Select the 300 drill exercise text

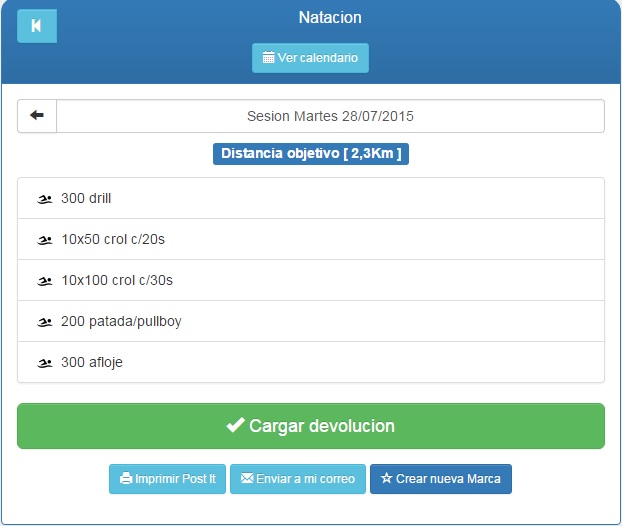click(x=86, y=199)
